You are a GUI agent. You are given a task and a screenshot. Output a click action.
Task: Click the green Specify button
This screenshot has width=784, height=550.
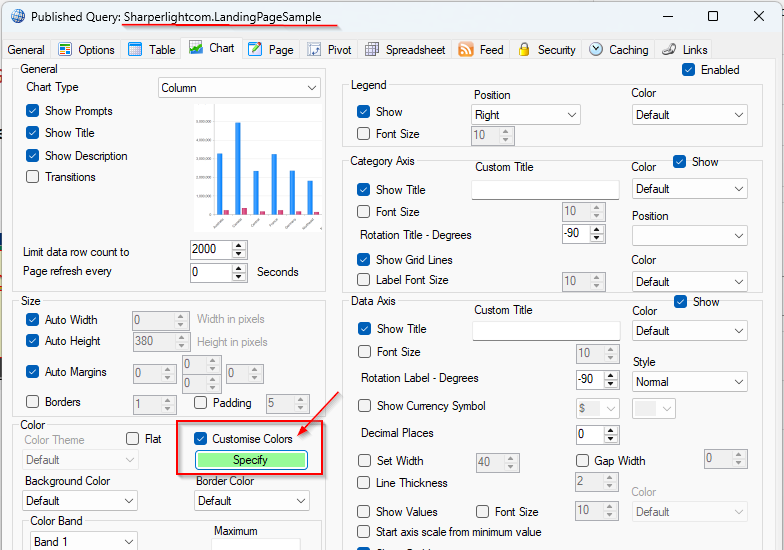point(251,460)
